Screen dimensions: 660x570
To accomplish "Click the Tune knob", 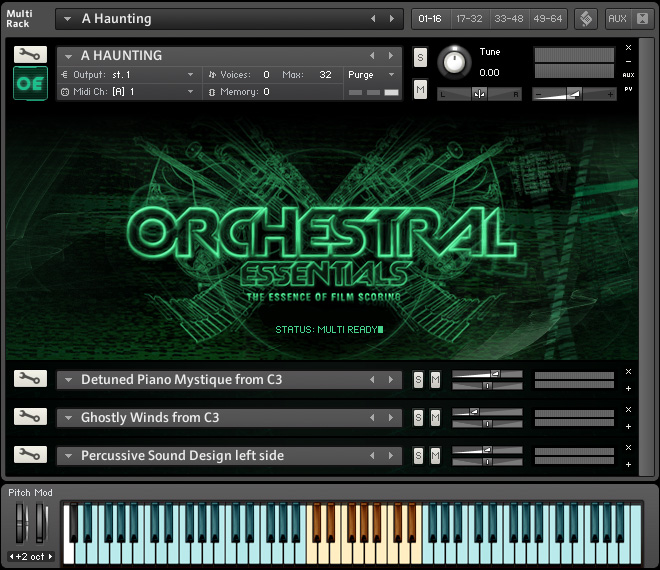I will pos(454,62).
